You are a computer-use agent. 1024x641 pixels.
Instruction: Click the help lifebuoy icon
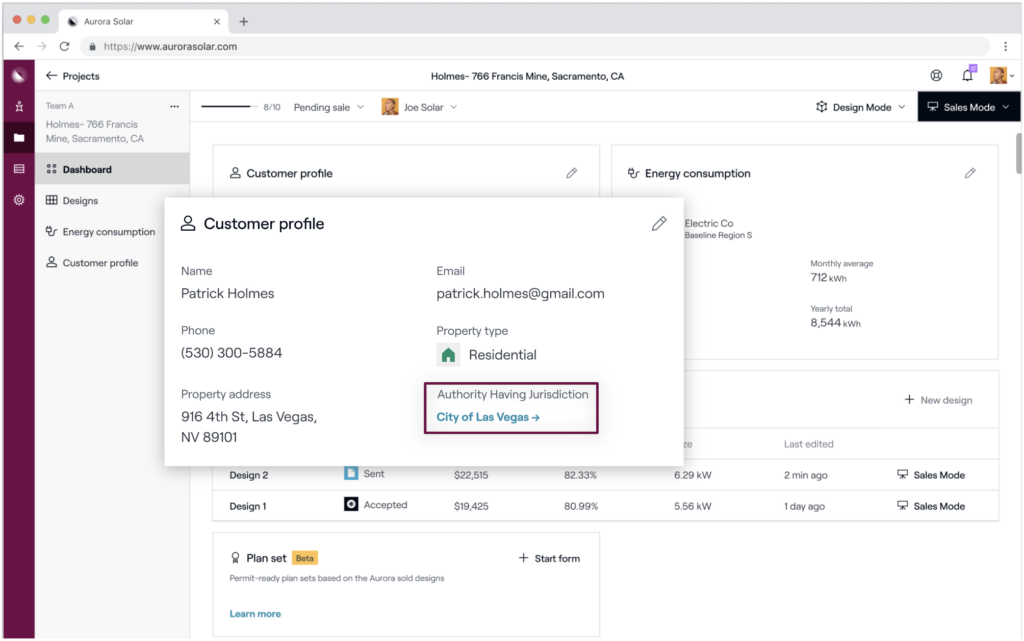click(x=936, y=76)
